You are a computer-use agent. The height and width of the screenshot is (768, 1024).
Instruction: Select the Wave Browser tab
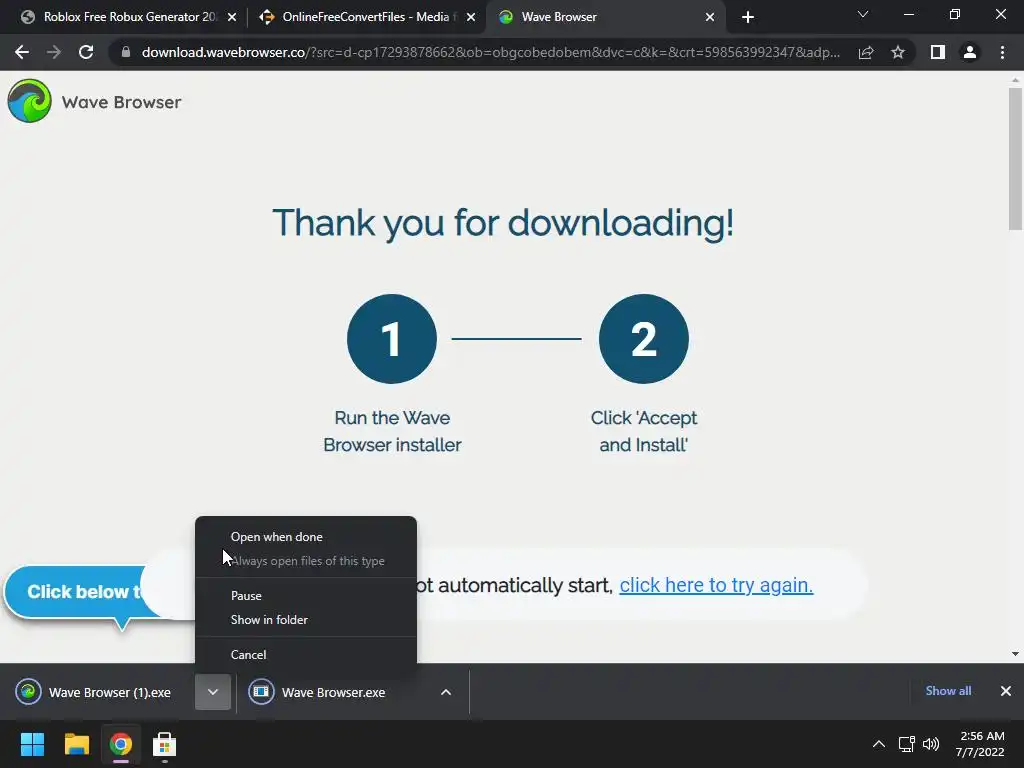coord(604,17)
